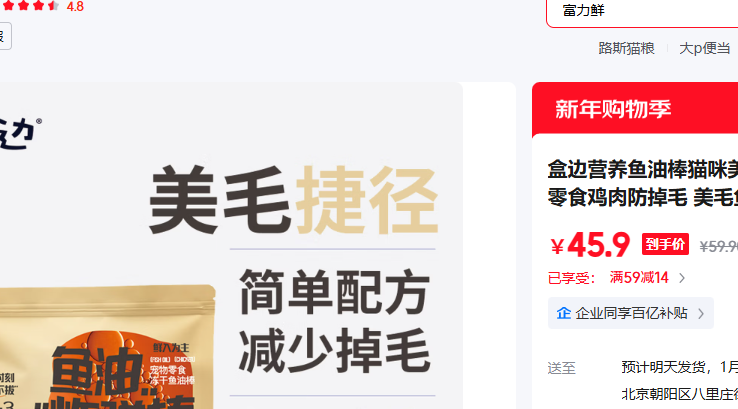
Task: Click the 预计明天发货 delivery estimate text
Action: tap(665, 367)
